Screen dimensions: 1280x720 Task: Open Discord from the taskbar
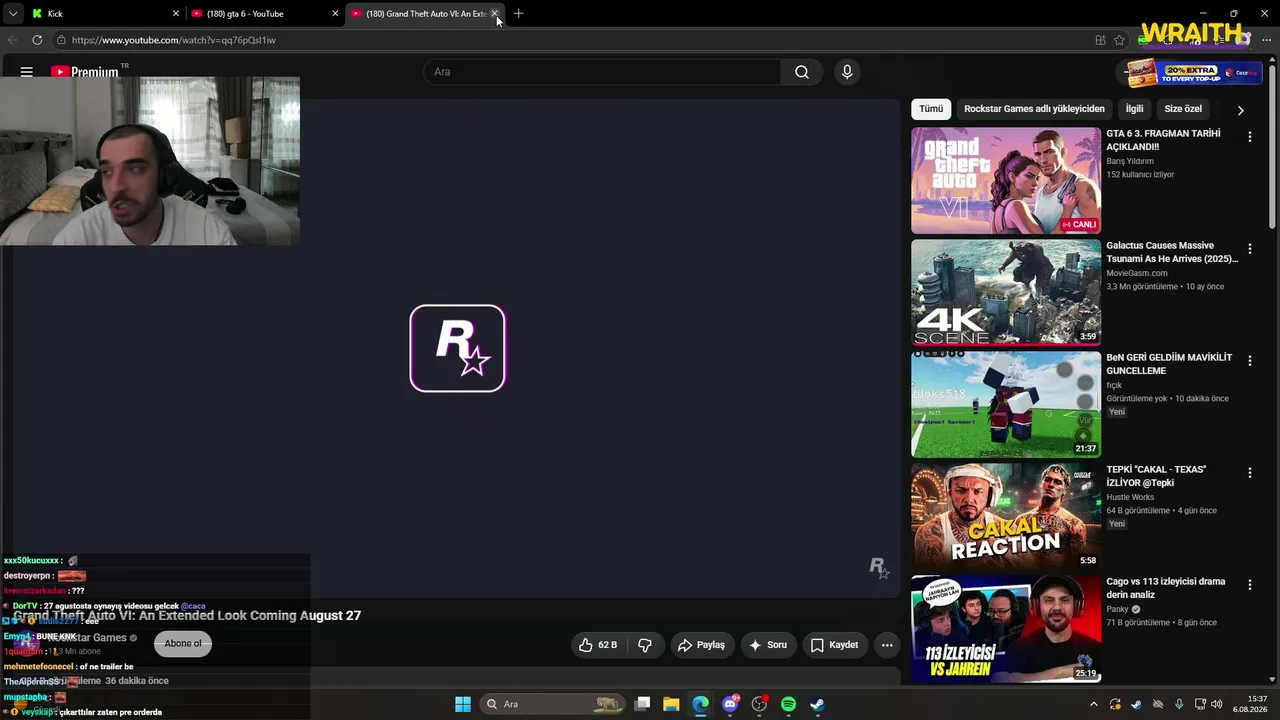coord(730,704)
